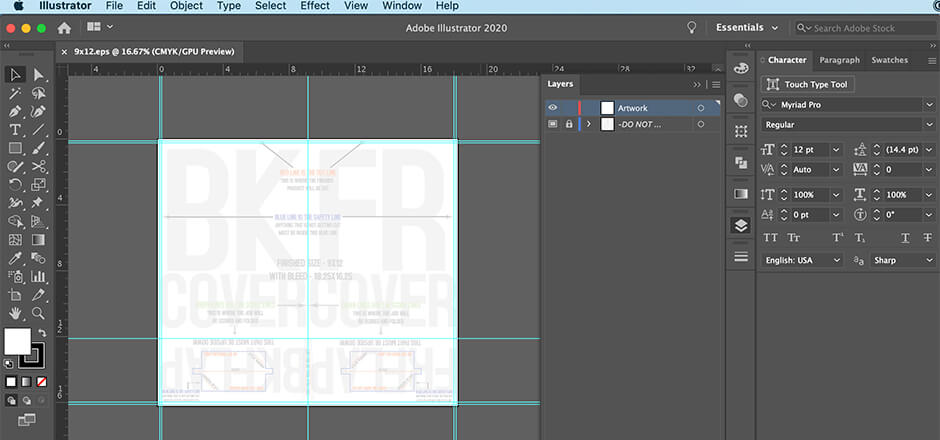The height and width of the screenshot is (440, 940).
Task: Switch to the Swatches tab
Action: [x=890, y=60]
